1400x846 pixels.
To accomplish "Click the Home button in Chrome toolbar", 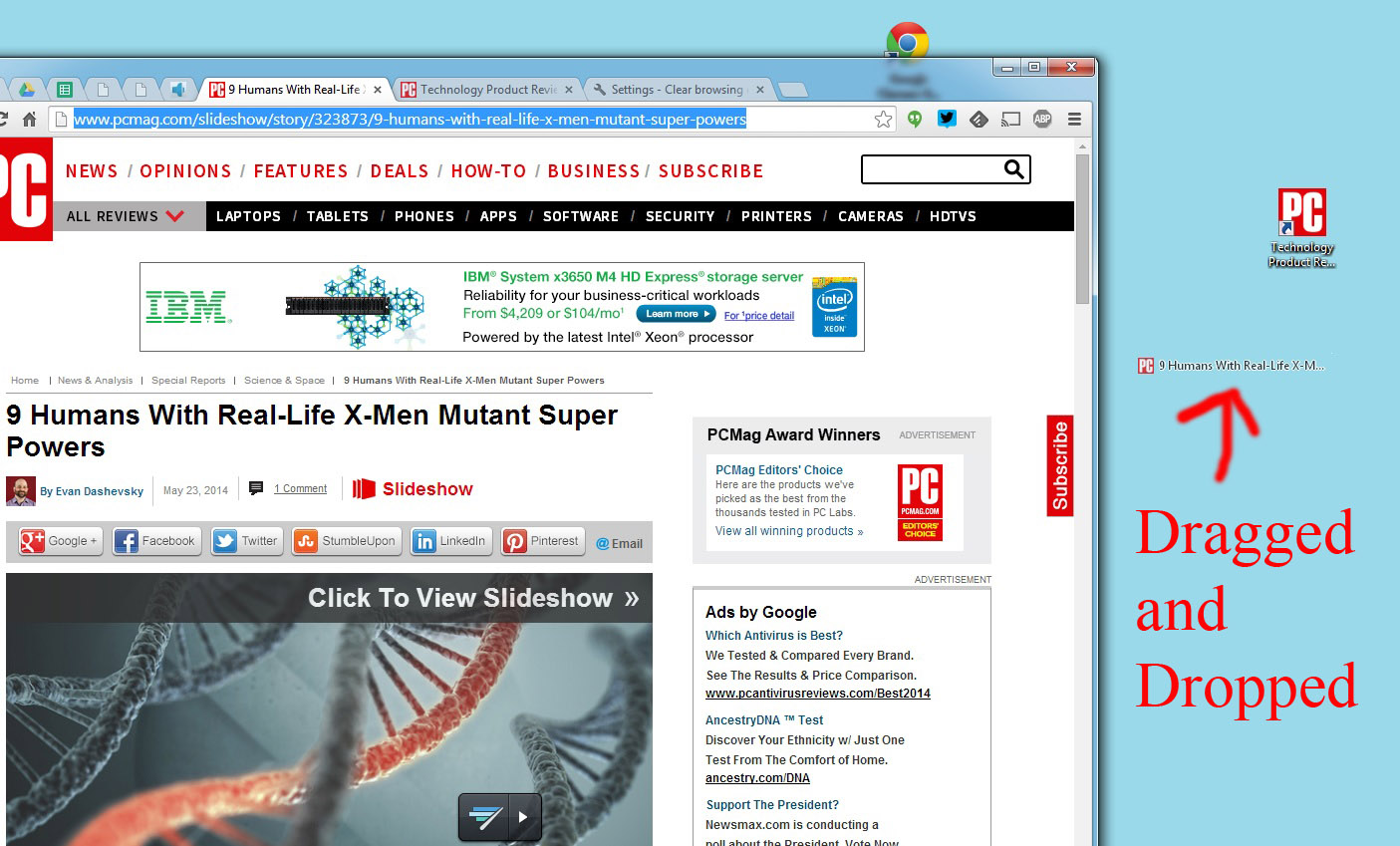I will 29,120.
